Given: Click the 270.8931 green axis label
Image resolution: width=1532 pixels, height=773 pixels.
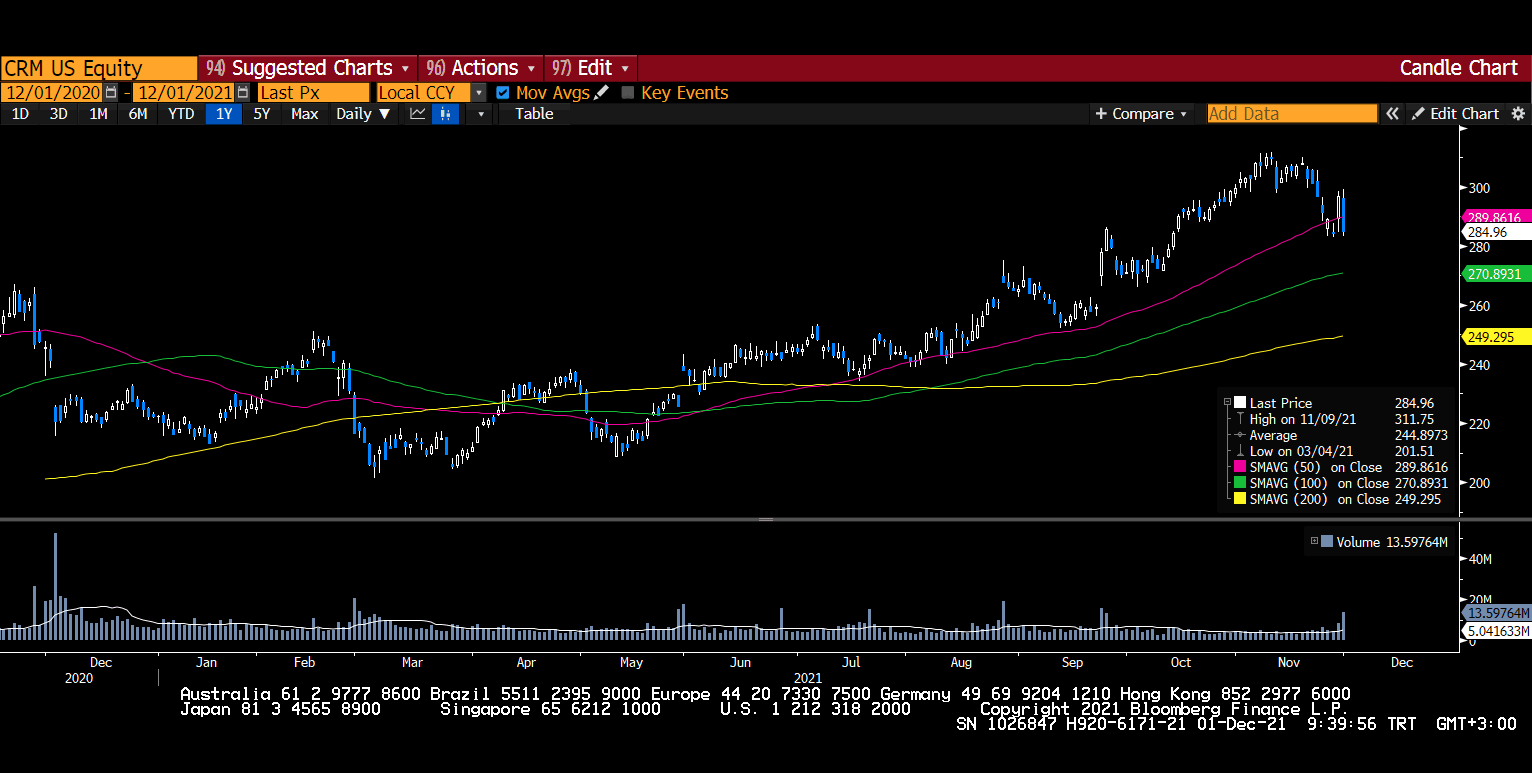Looking at the screenshot, I should (1496, 273).
